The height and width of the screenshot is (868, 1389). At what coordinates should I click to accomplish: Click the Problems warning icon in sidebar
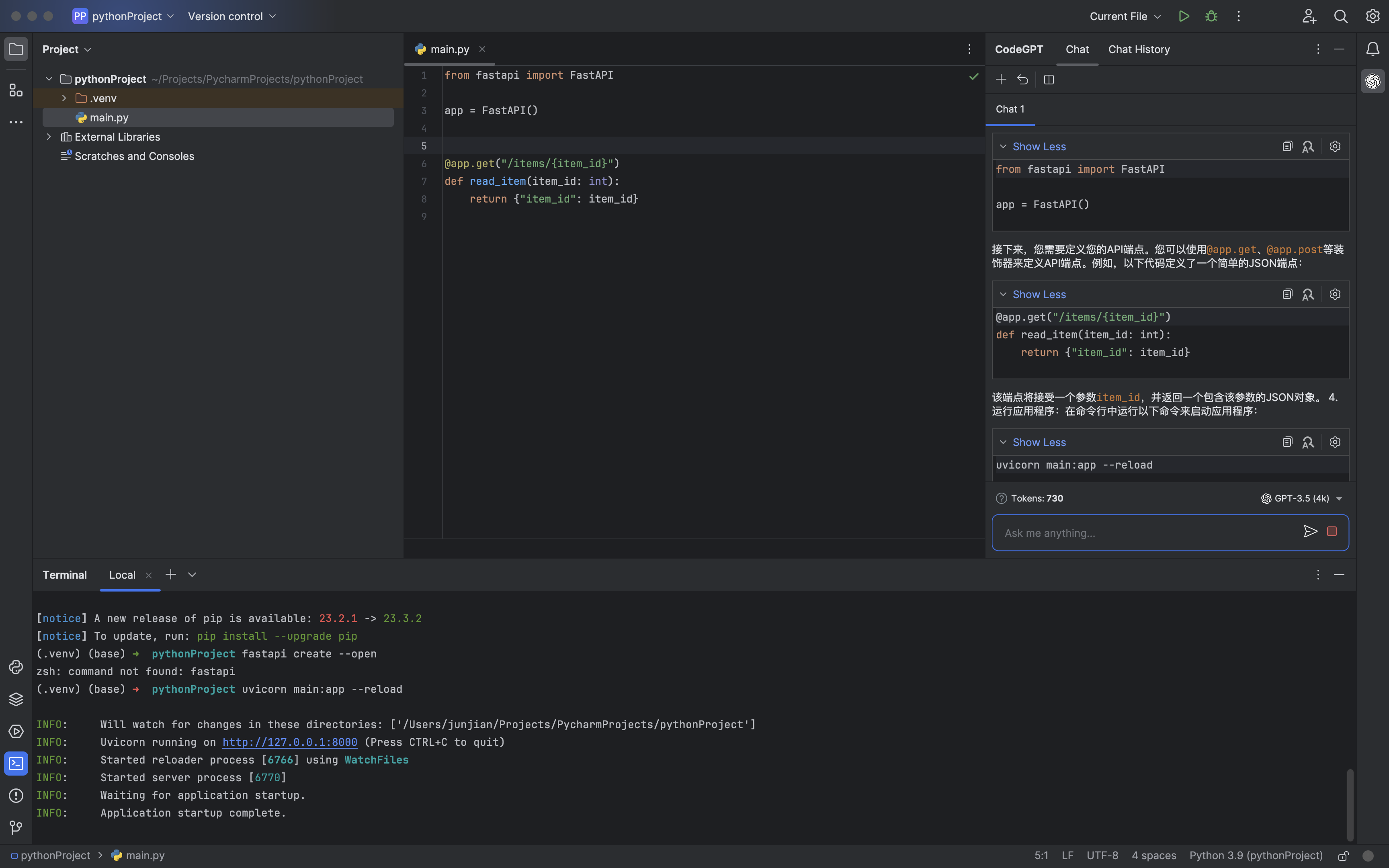(x=16, y=796)
